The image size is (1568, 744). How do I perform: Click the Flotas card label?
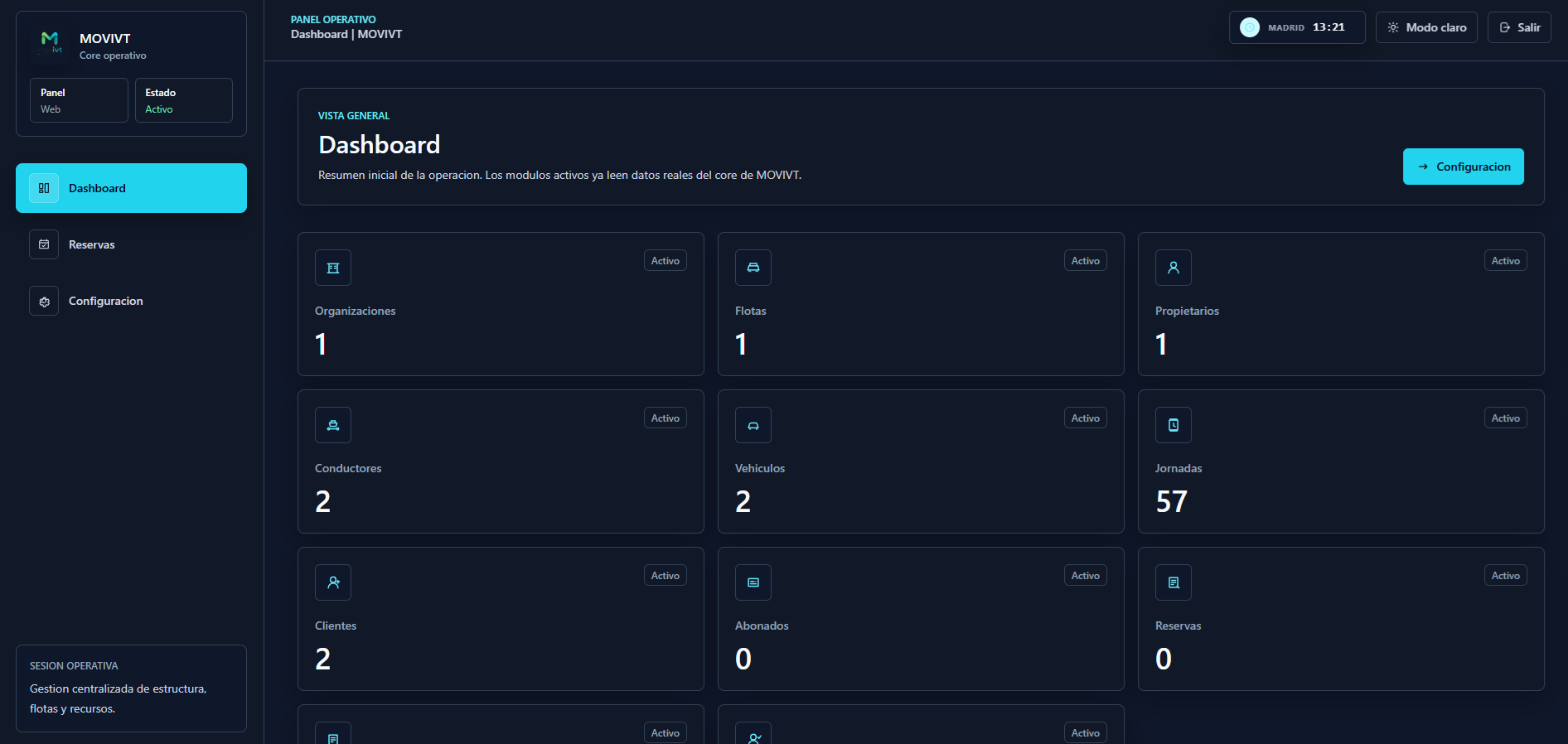[751, 311]
